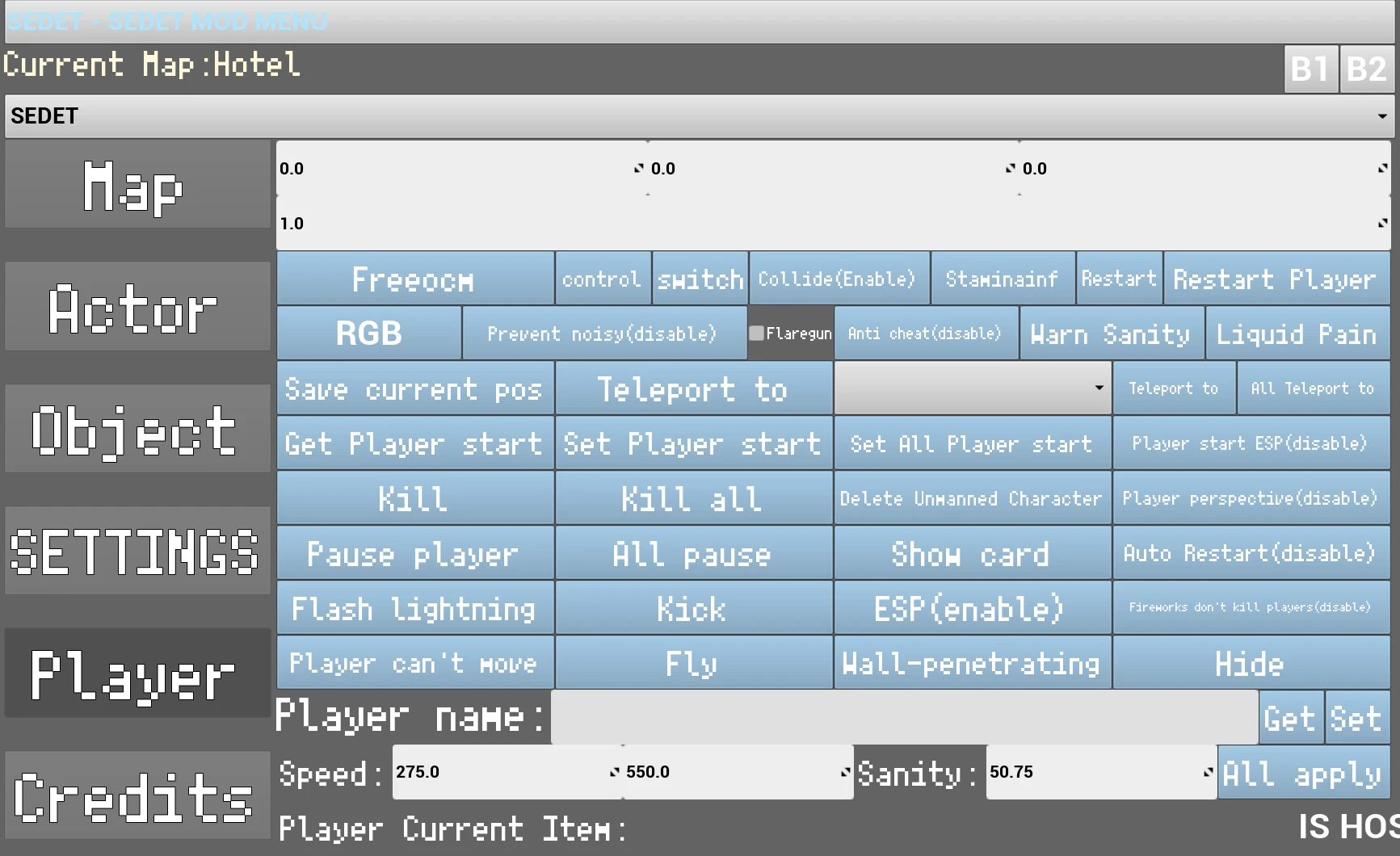Screen dimensions: 1400x856
Task: Click the first Speed value field
Action: 507,772
